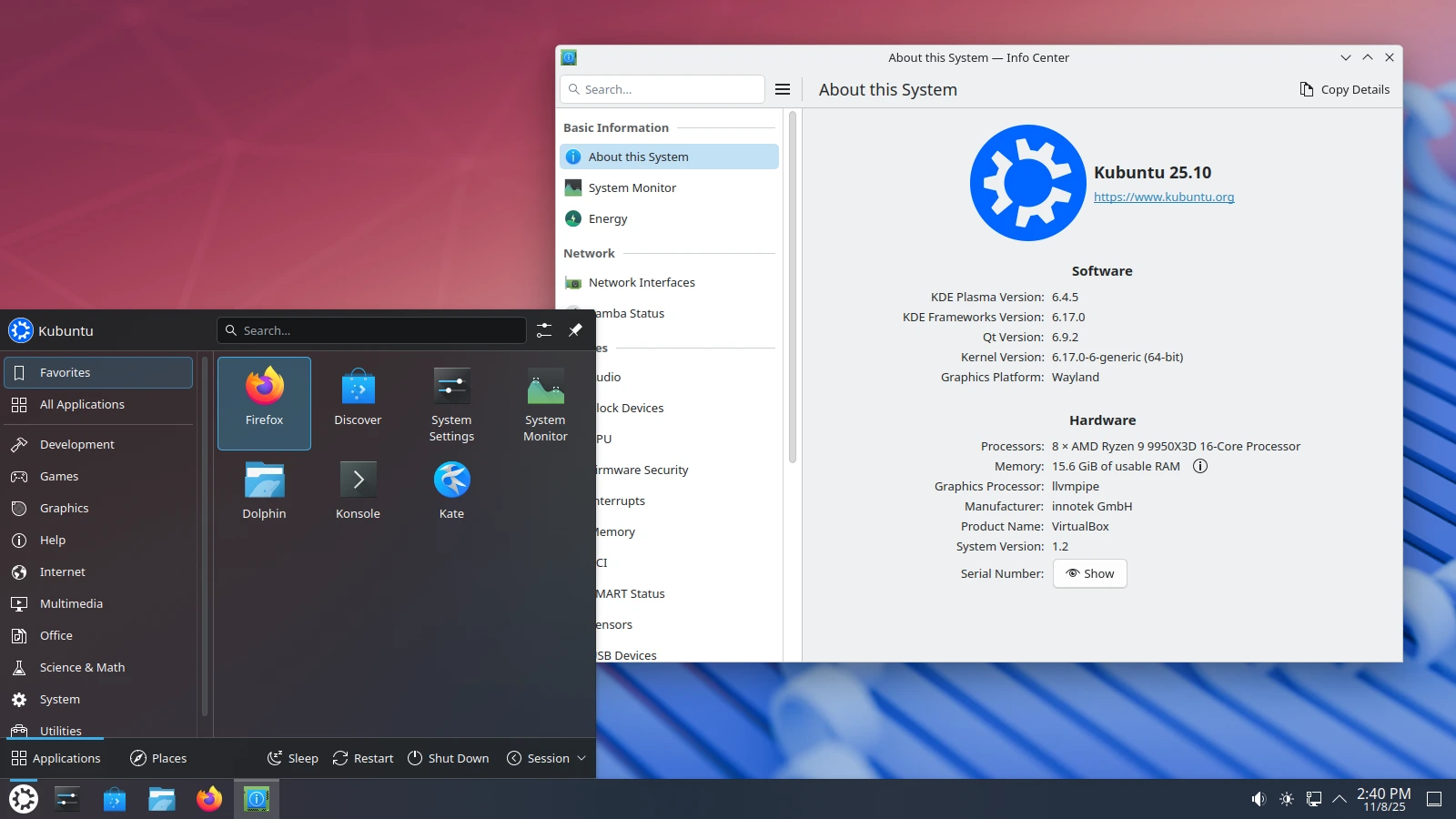The width and height of the screenshot is (1456, 819).
Task: Click the Copy Details button
Action: (1344, 89)
